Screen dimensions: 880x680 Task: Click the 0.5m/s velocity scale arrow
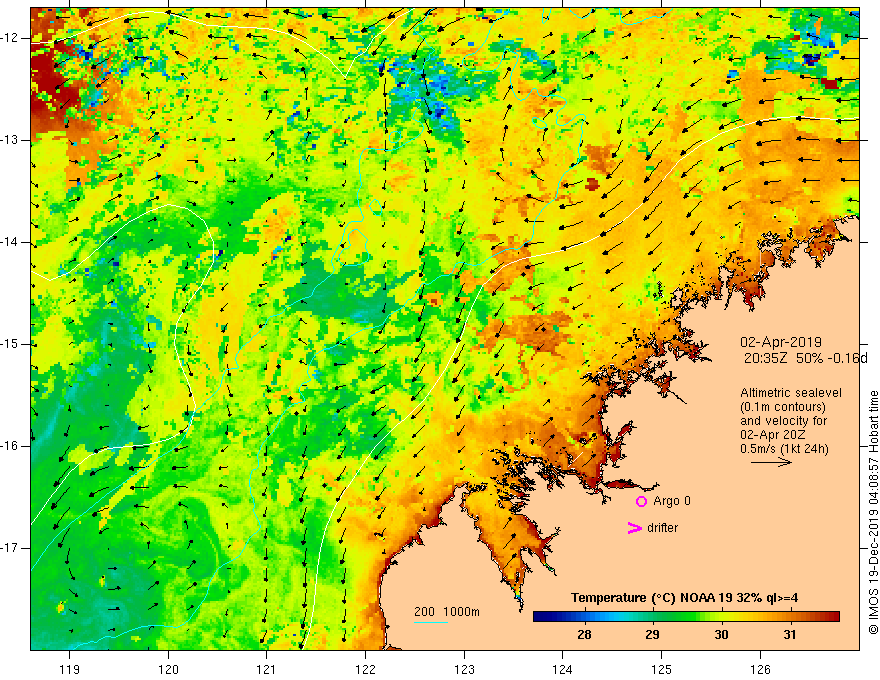[771, 462]
